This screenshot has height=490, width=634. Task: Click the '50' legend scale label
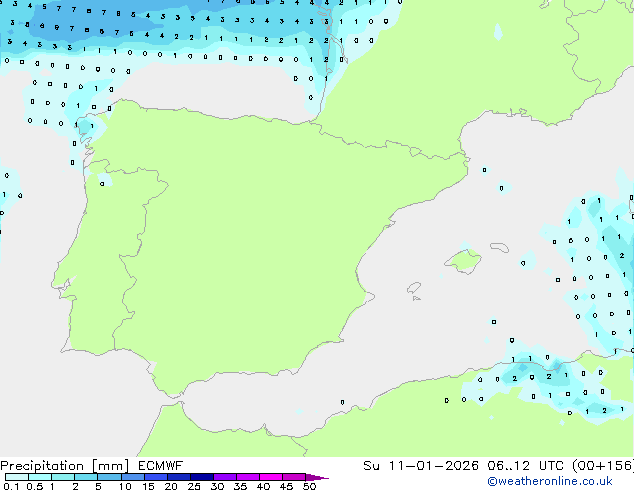point(309,486)
